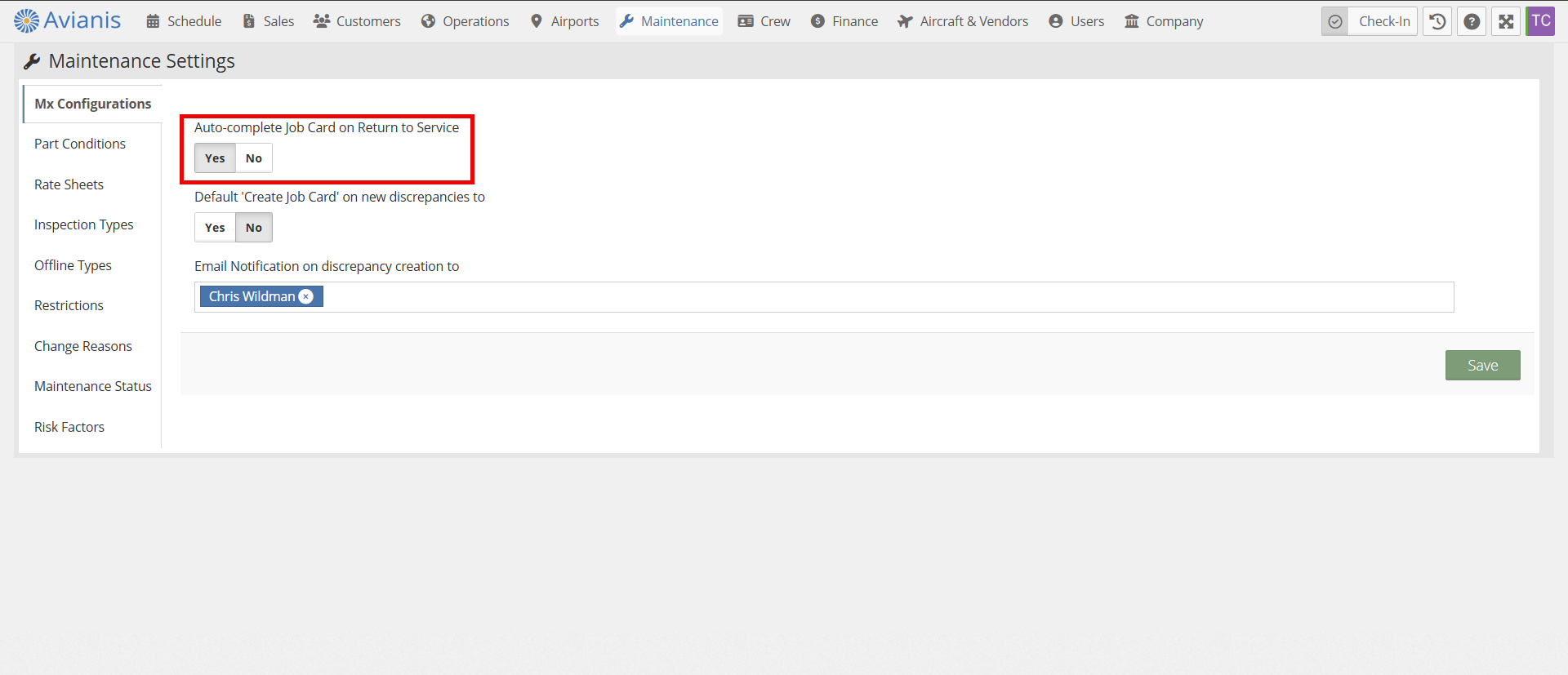This screenshot has width=1568, height=675.
Task: Click the Maintenance Settings wrench icon
Action: [32, 61]
